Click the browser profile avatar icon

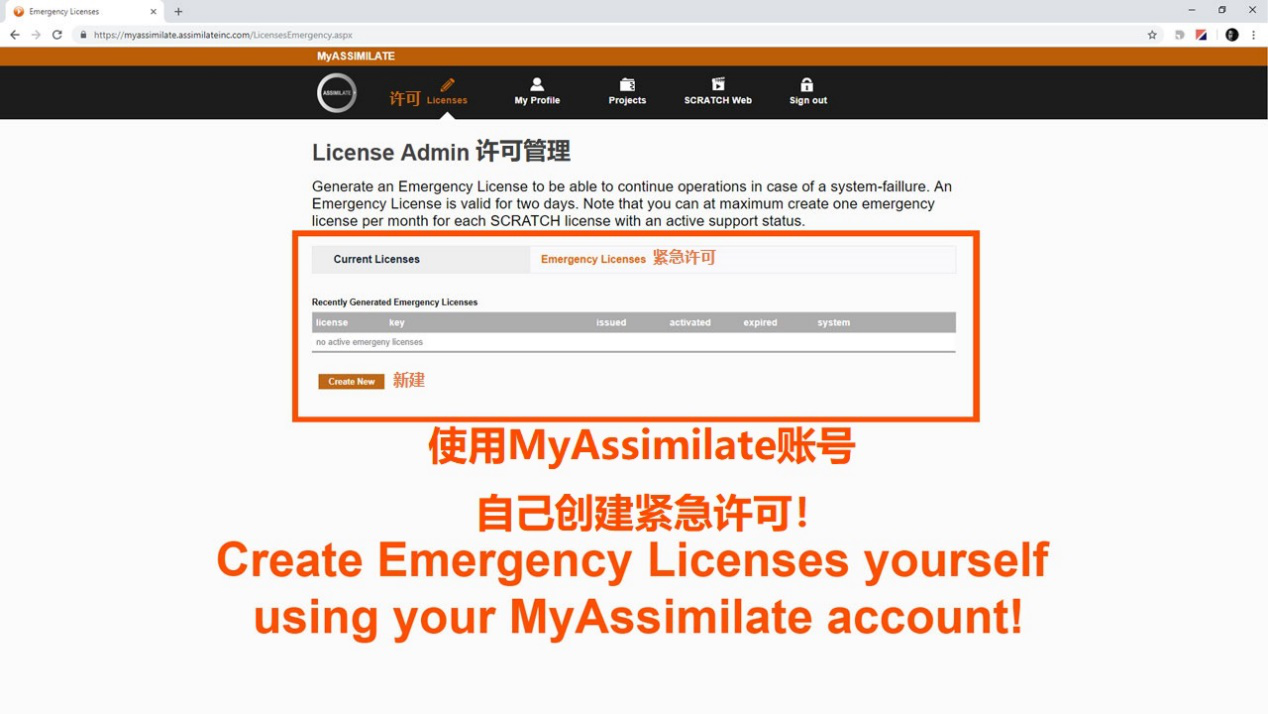pyautogui.click(x=1231, y=34)
